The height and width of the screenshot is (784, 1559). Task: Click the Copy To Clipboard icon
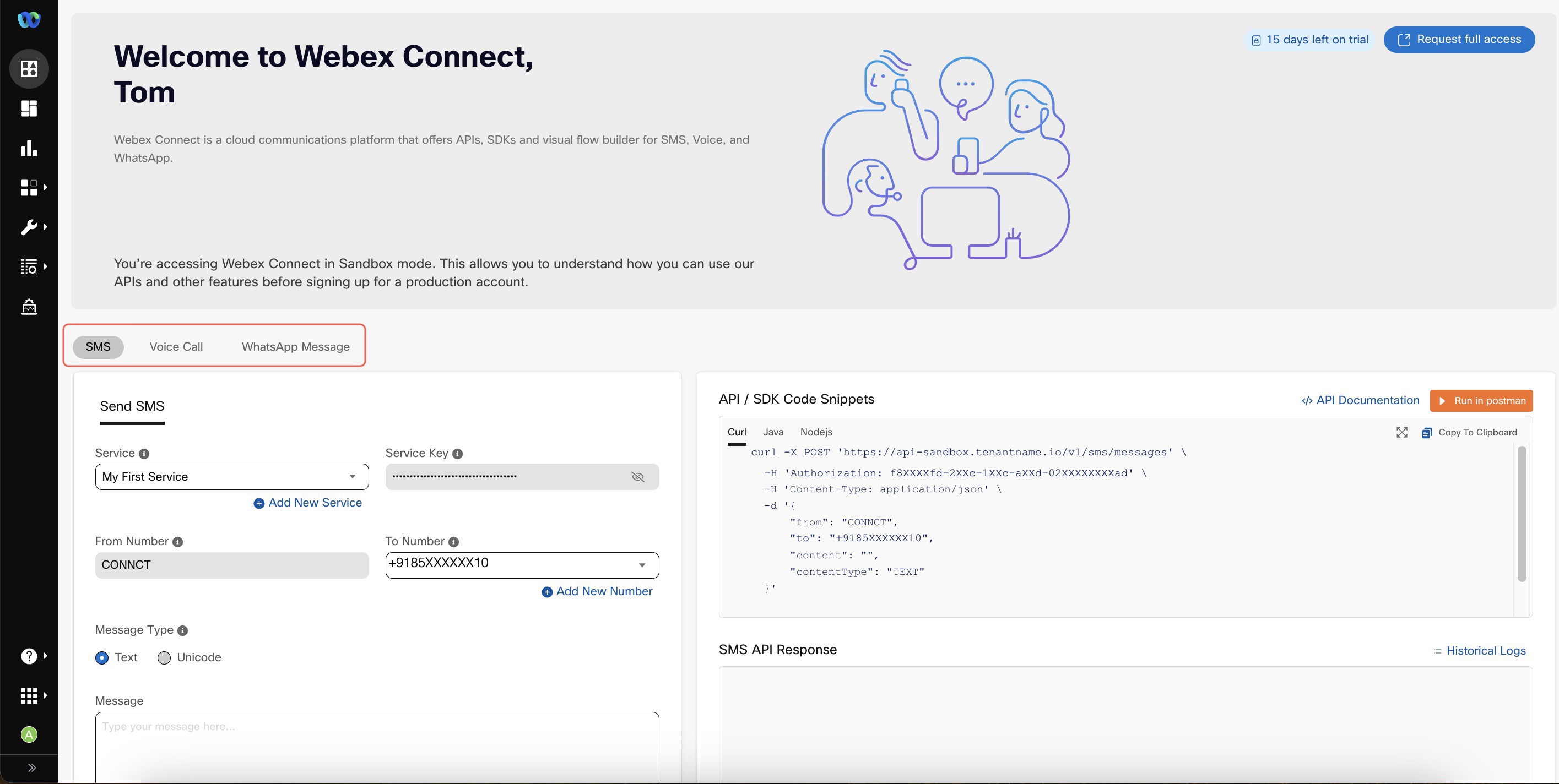(1426, 433)
